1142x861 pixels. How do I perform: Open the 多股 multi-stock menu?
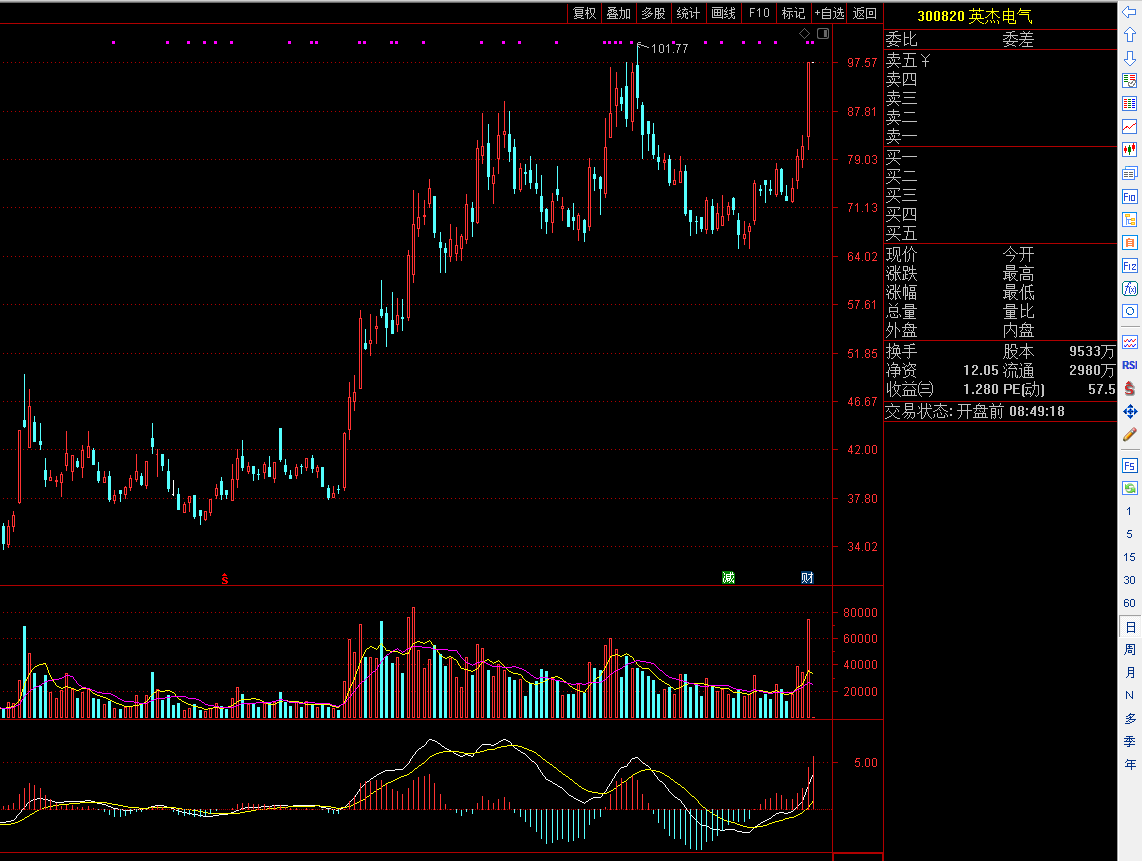click(x=653, y=13)
